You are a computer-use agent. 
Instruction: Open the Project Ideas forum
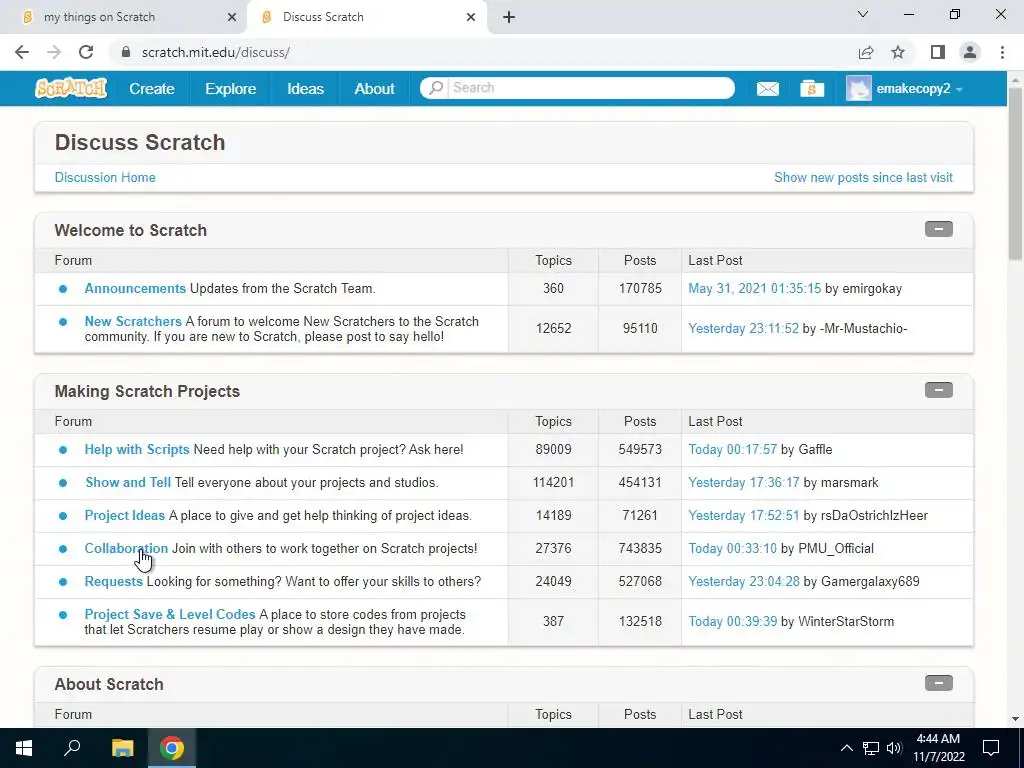125,515
